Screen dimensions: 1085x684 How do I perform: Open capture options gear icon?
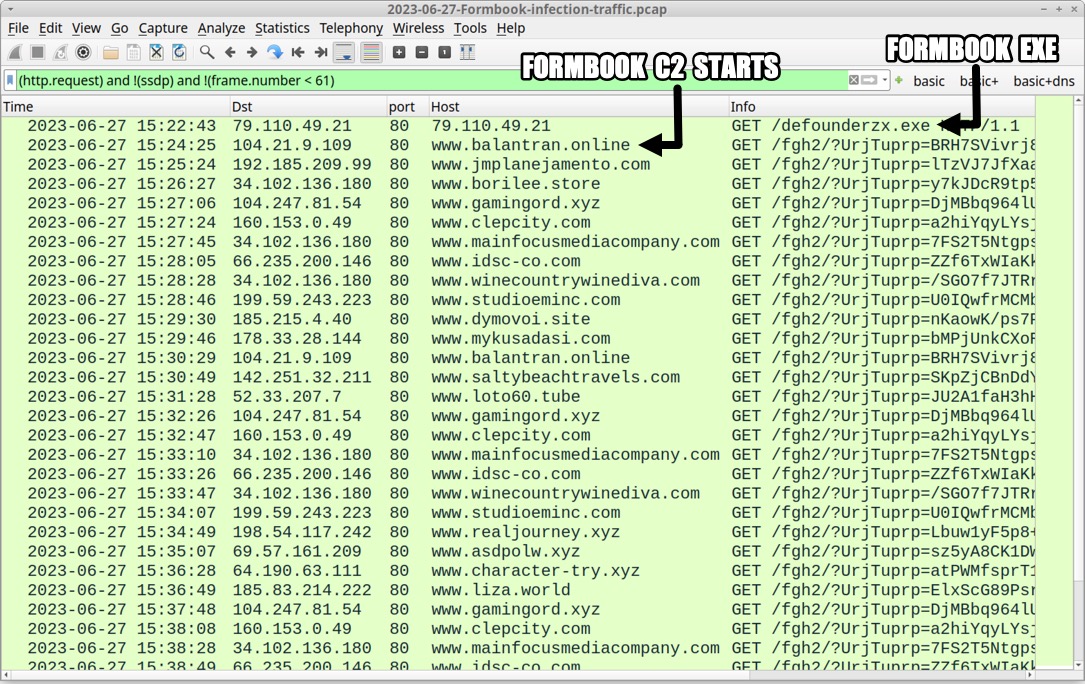[x=83, y=52]
